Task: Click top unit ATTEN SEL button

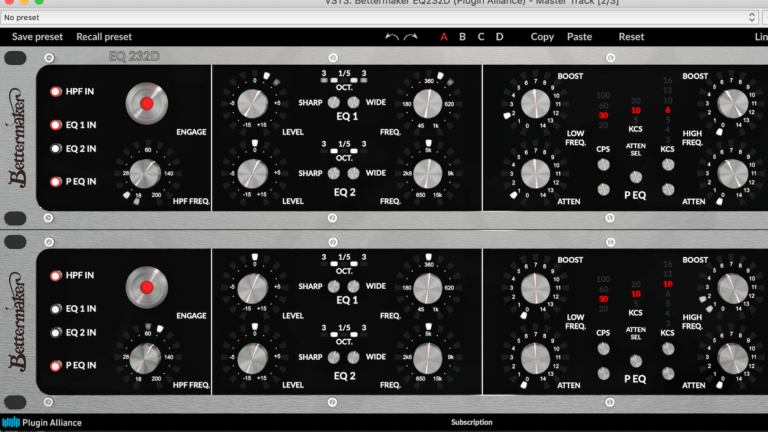Action: pos(636,177)
